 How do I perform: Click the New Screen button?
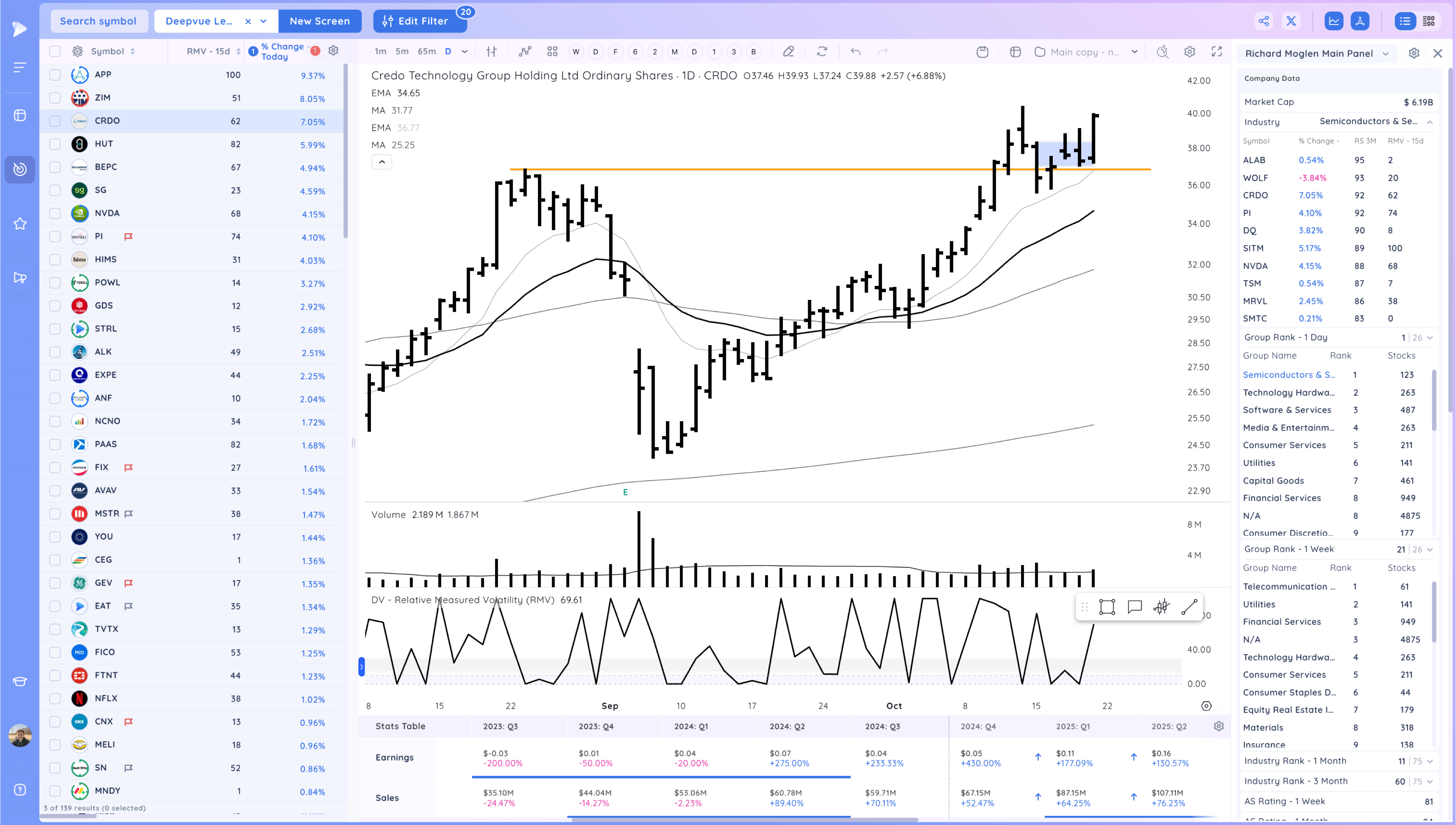point(319,21)
